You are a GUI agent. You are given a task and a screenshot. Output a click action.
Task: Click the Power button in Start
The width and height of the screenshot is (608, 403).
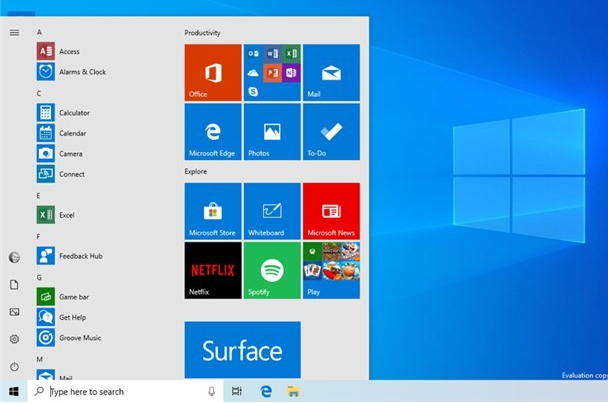(x=14, y=367)
